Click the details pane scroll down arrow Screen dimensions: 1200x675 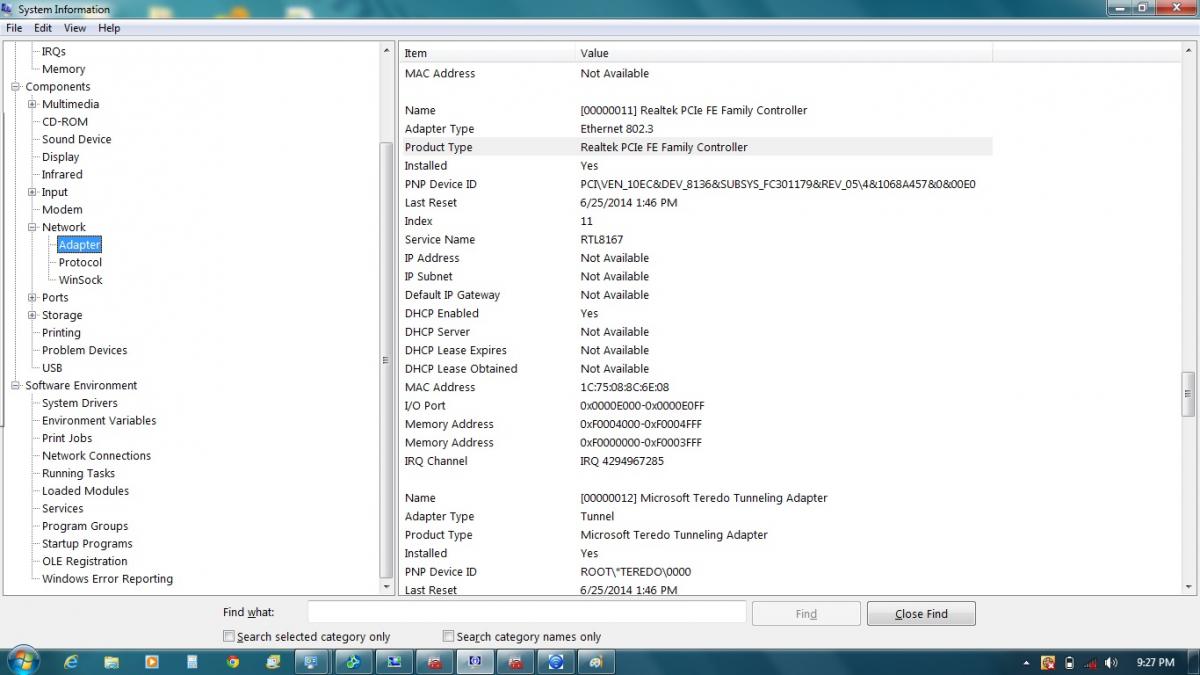pos(1188,587)
